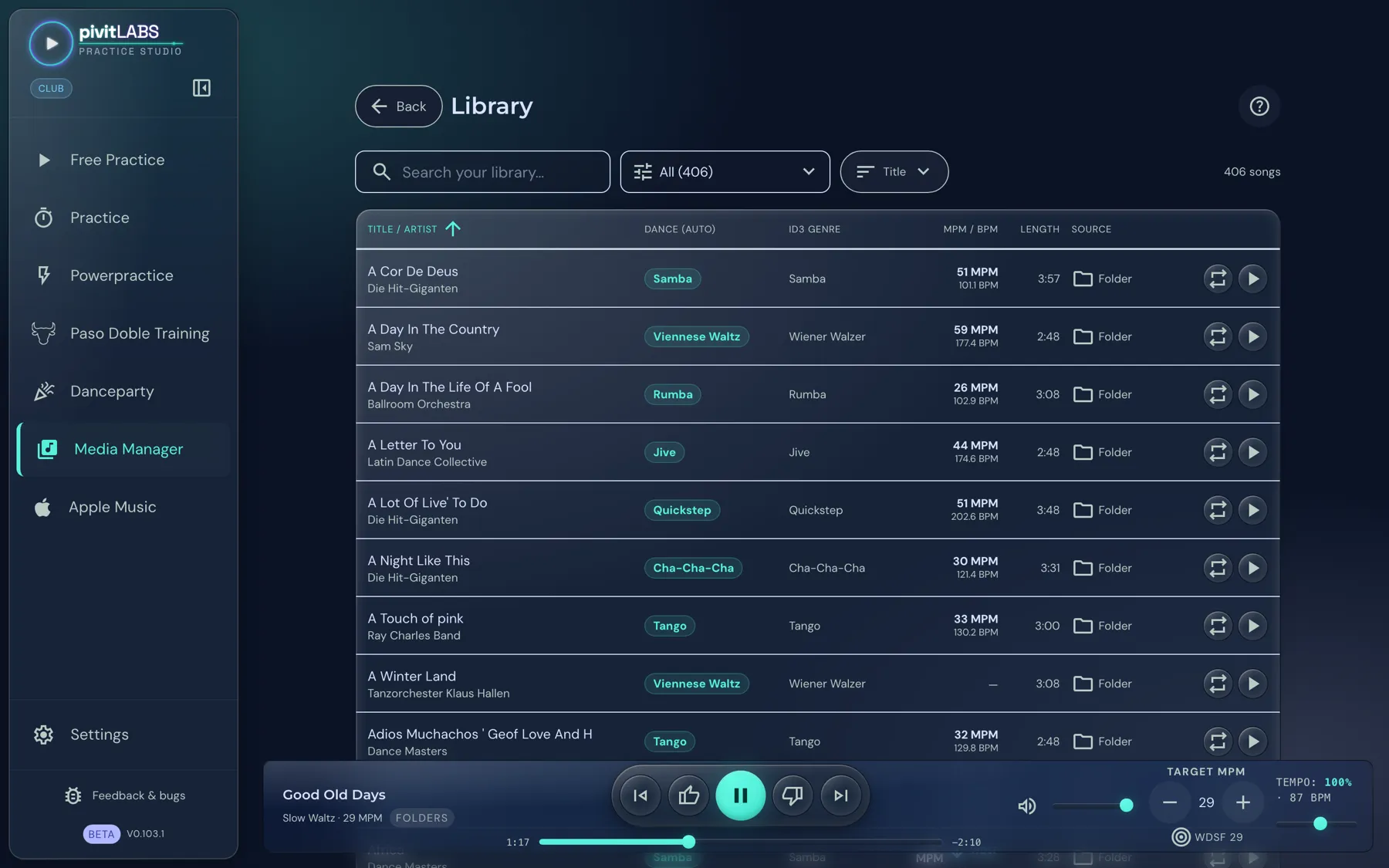Skip to previous track
Screen dimensions: 1389x868
[x=640, y=795]
